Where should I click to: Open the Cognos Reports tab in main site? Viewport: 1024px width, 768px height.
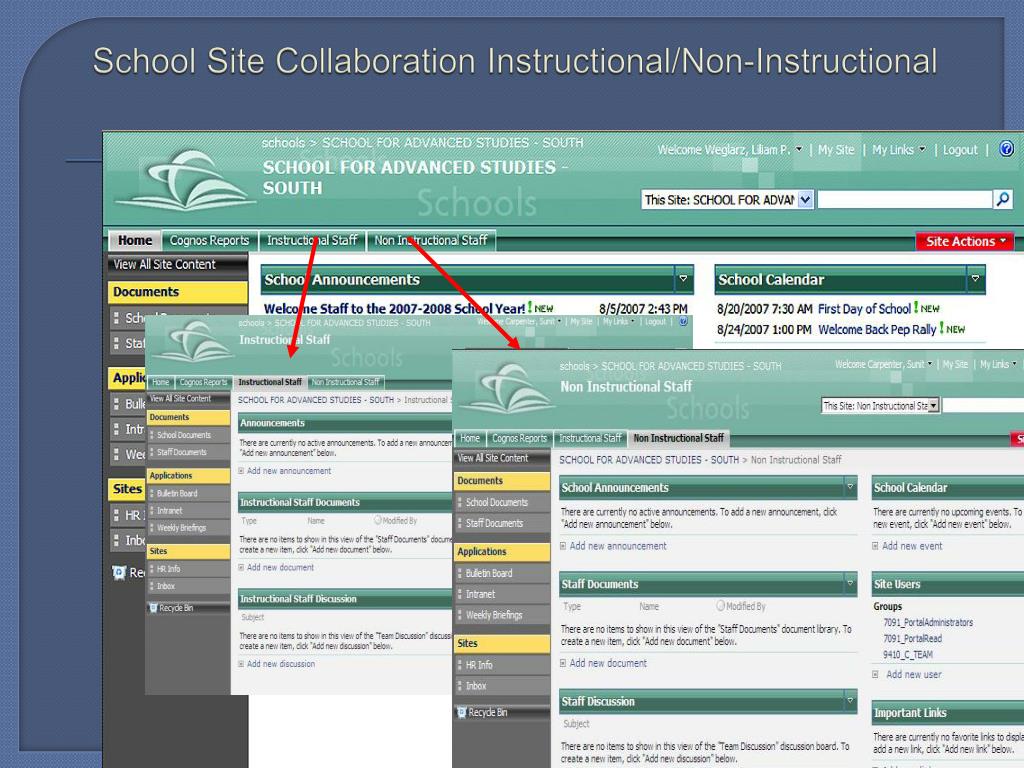pyautogui.click(x=209, y=240)
